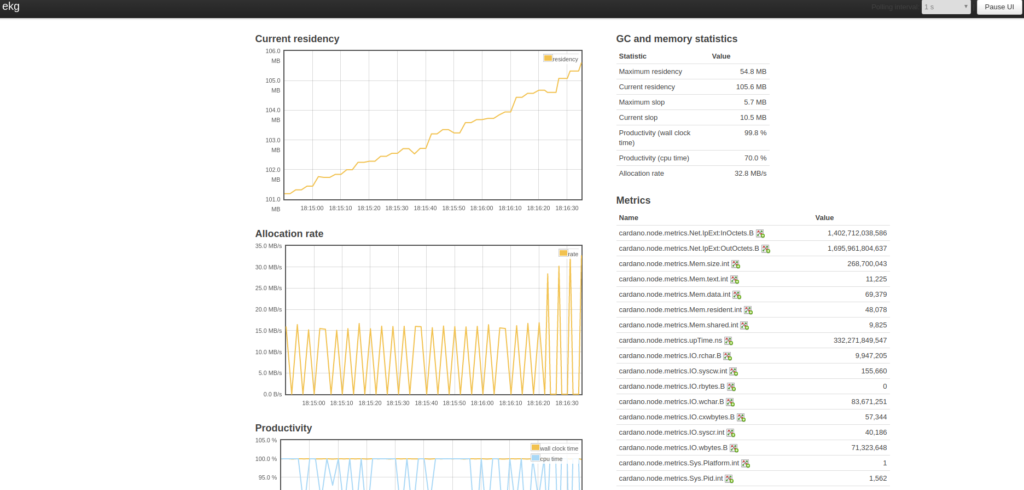Click graph icon beside IO.rchar.B metric
The image size is (1024, 490).
728,356
